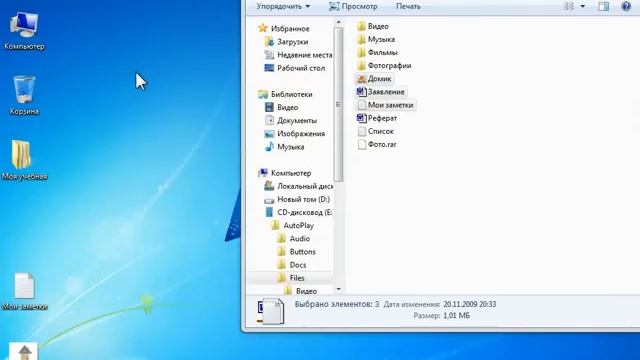Click the Домик image file icon
This screenshot has height=360, width=640.
(x=361, y=78)
